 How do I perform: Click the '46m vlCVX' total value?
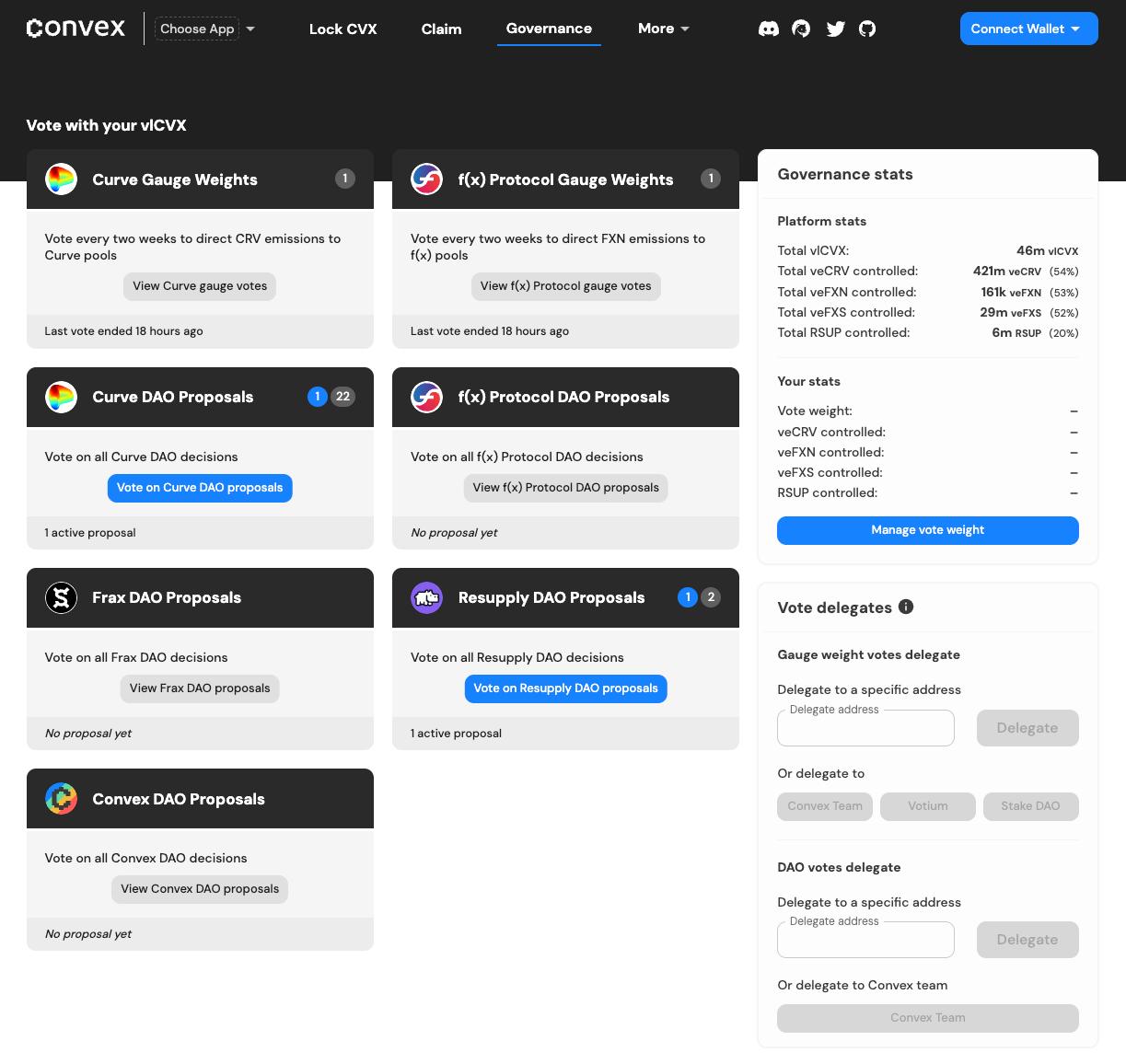point(1047,250)
